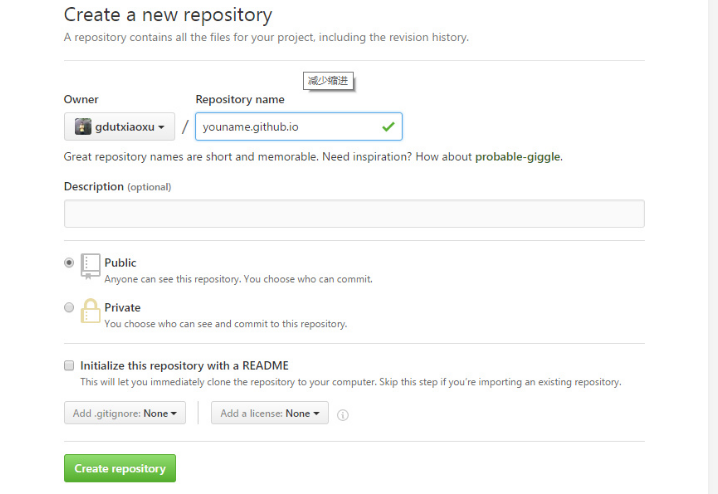
Task: Focus the Repository name input field
Action: tap(285, 127)
